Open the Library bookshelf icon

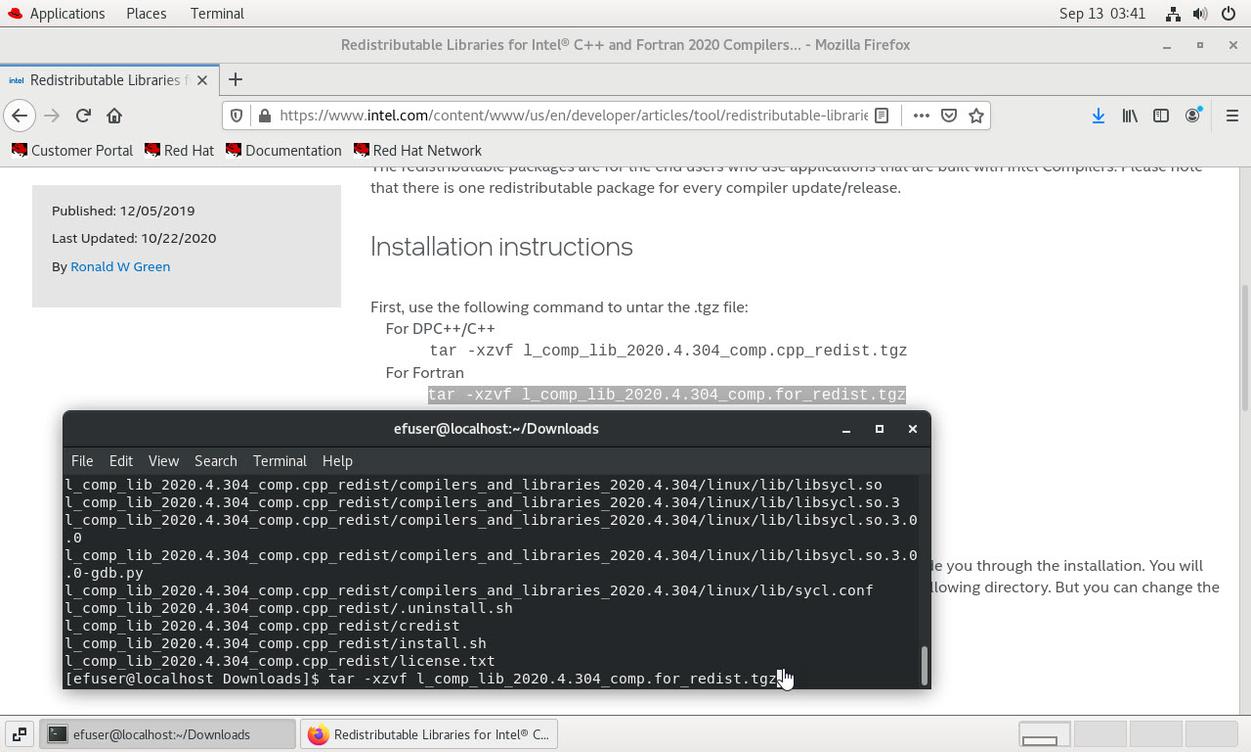coord(1130,115)
